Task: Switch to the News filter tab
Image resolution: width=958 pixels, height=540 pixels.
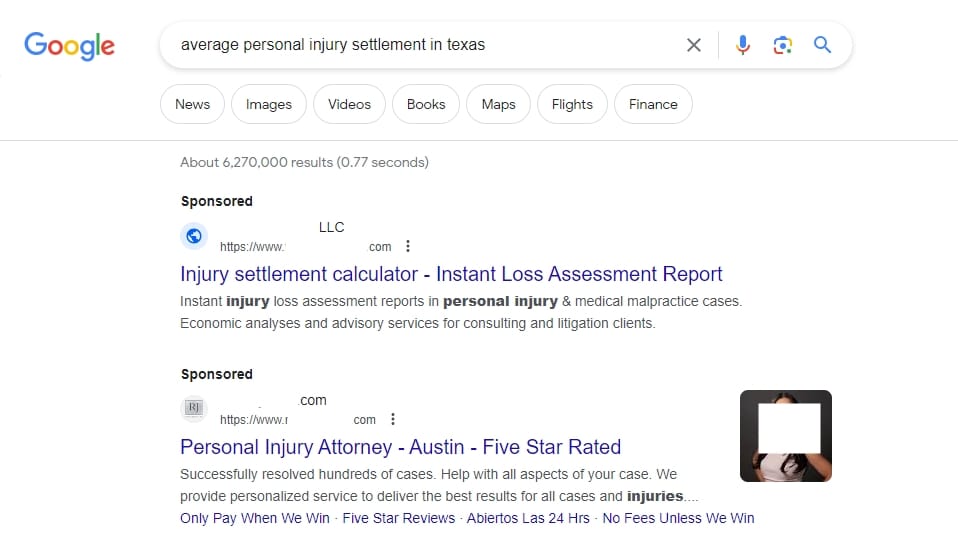Action: pyautogui.click(x=192, y=104)
